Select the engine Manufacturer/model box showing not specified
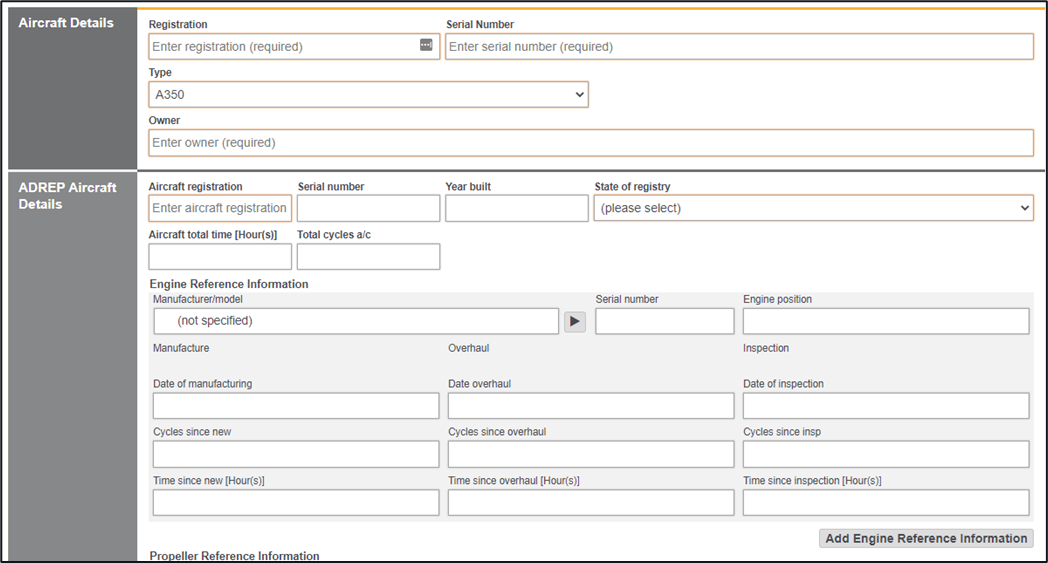This screenshot has width=1048, height=563. tap(356, 321)
